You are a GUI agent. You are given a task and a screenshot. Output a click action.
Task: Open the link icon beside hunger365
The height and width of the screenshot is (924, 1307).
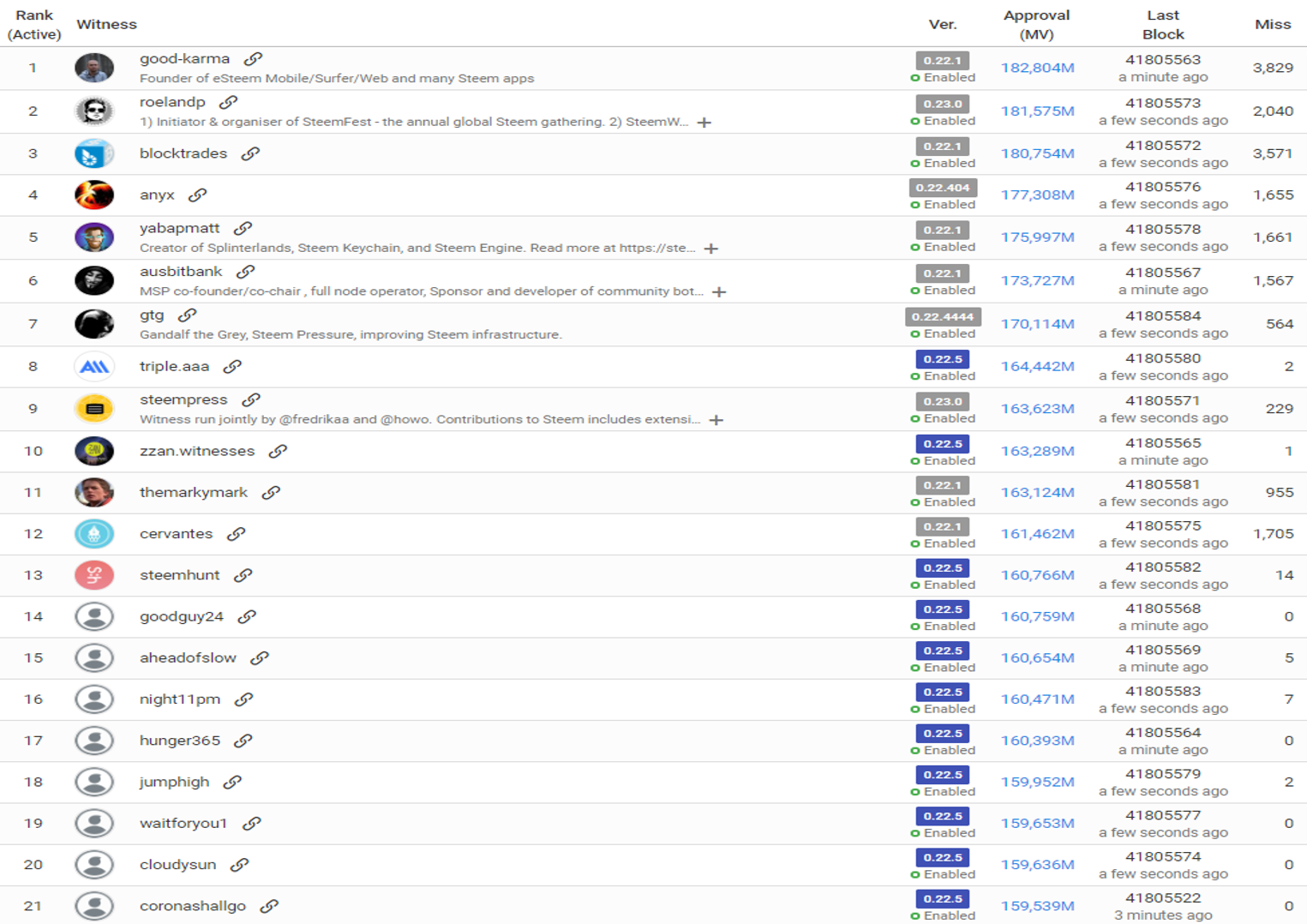(243, 740)
